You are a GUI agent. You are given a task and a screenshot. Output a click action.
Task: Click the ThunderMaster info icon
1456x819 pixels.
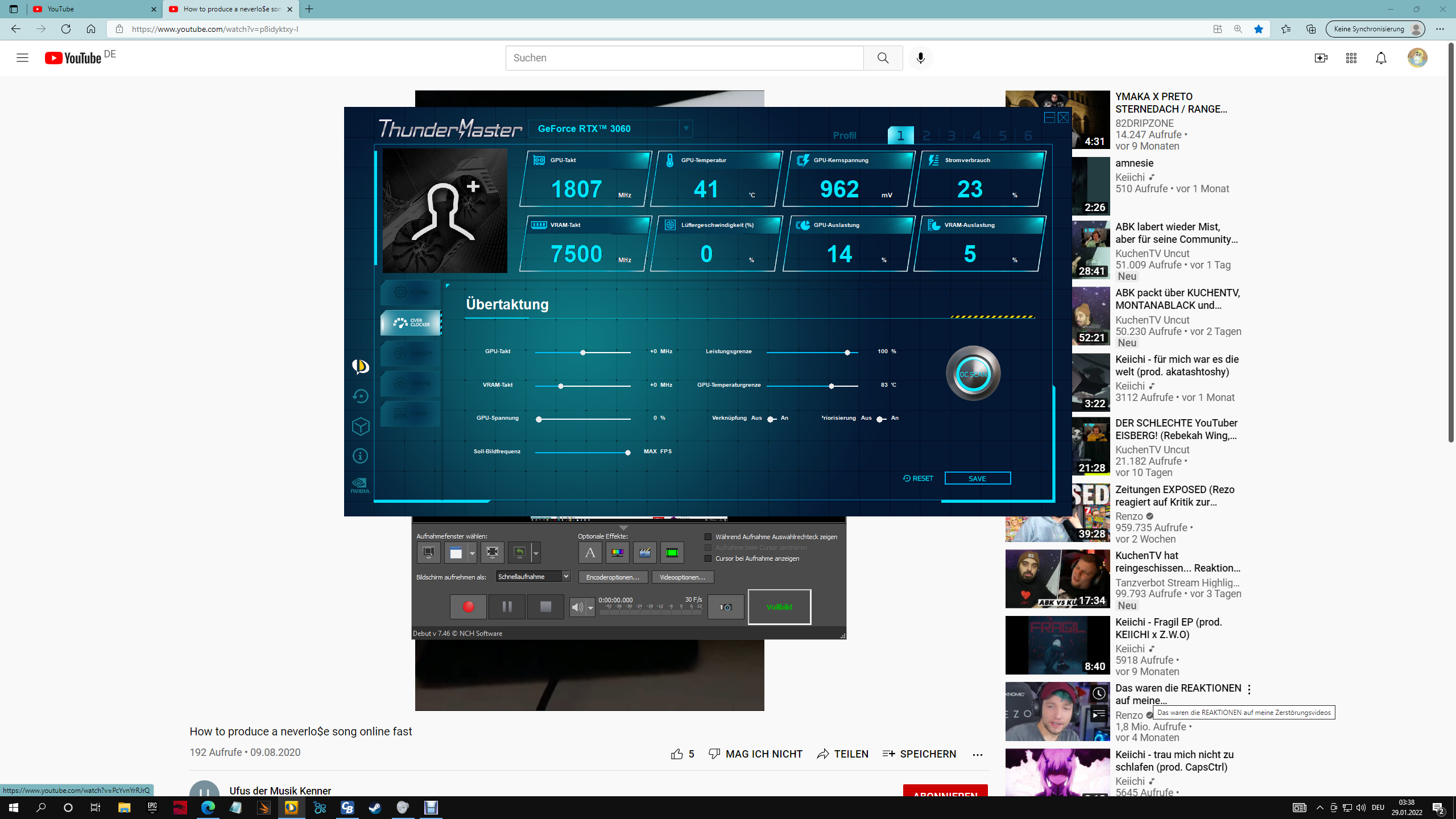(361, 456)
